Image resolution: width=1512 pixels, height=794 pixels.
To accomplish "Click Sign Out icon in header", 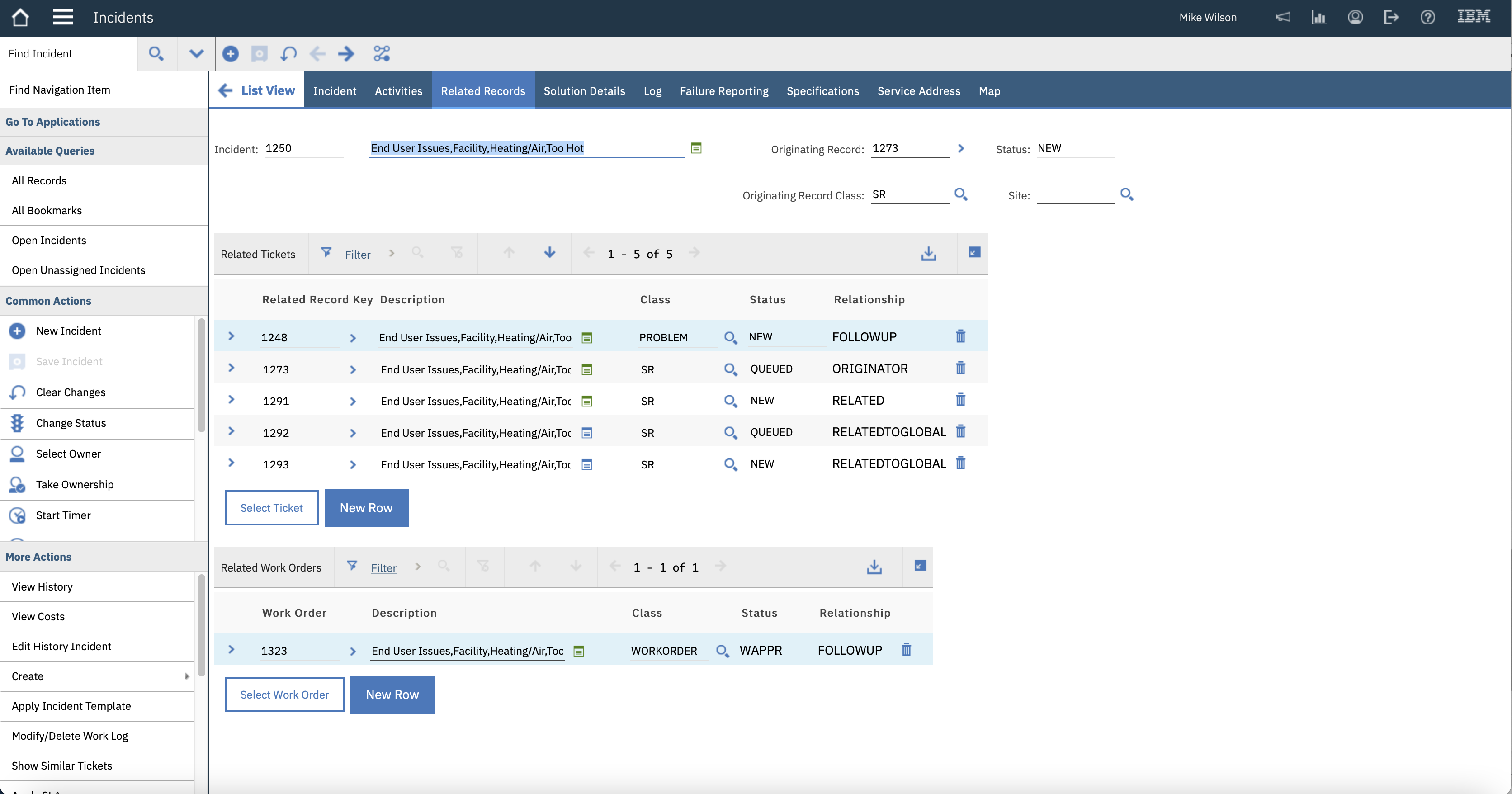I will pos(1391,18).
